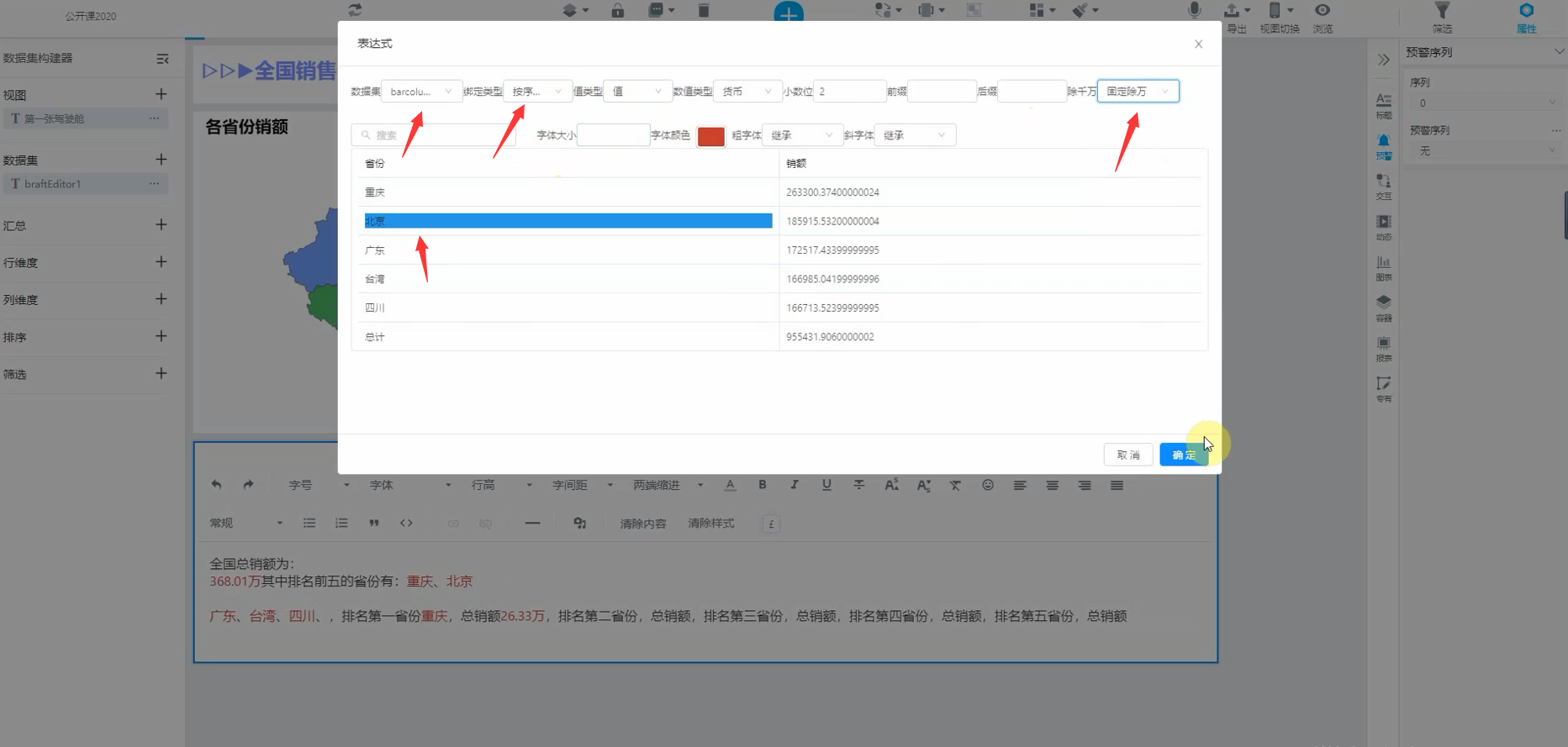This screenshot has height=747, width=1568.
Task: Click the 搜索 search field in dialog
Action: pyautogui.click(x=434, y=134)
